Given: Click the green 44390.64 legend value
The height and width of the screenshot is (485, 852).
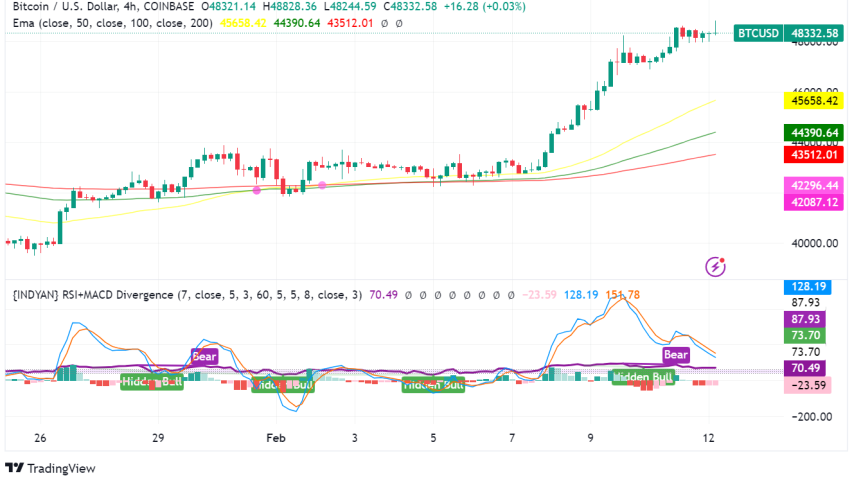Looking at the screenshot, I should tap(297, 23).
